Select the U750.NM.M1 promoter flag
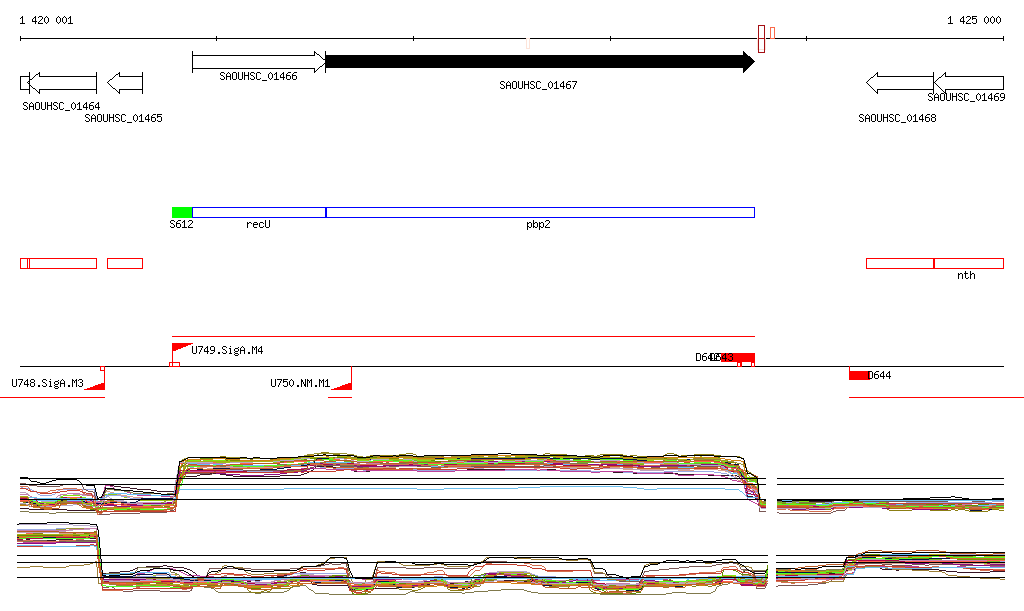 341,384
